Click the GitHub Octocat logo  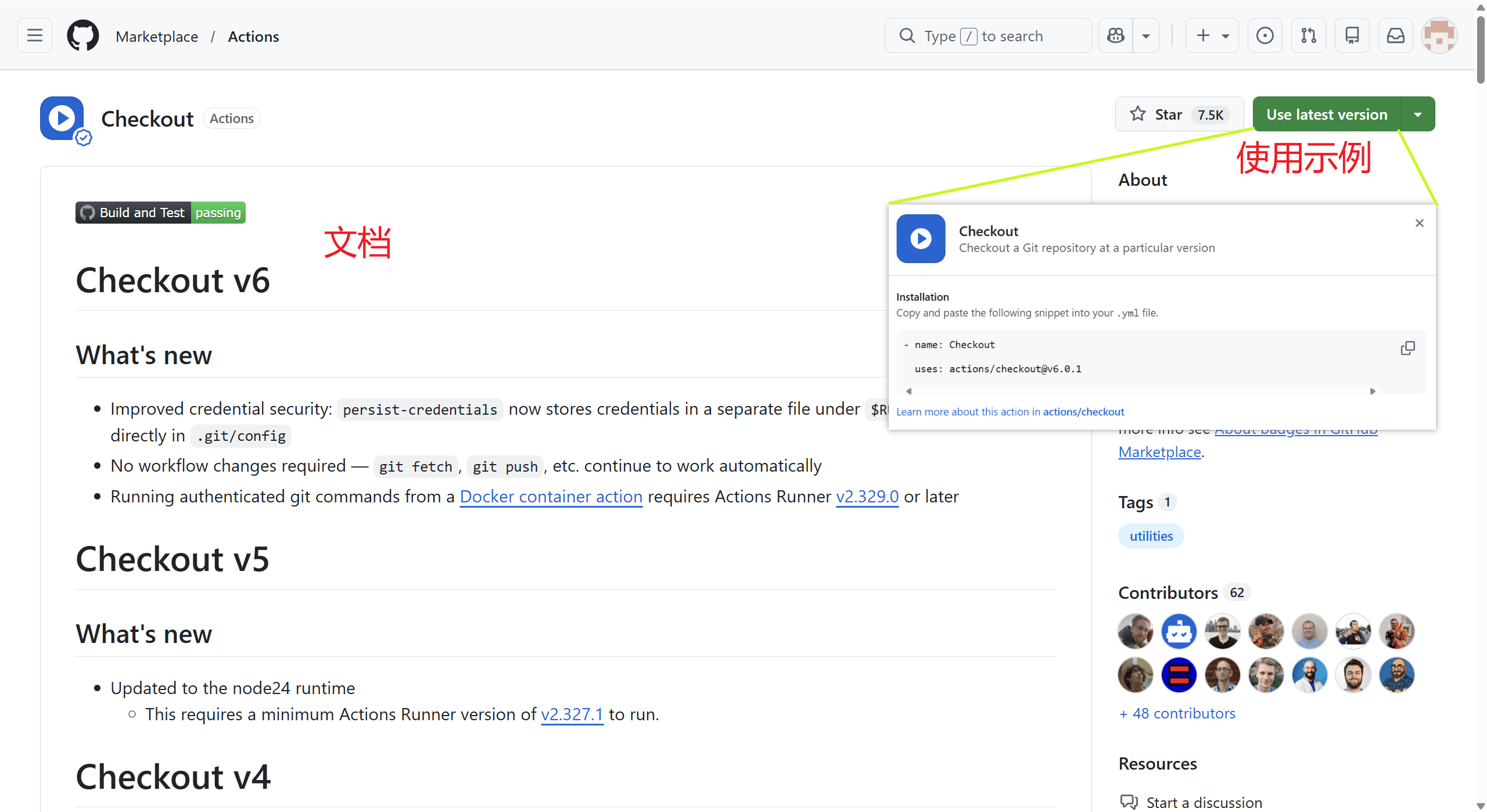[x=82, y=36]
